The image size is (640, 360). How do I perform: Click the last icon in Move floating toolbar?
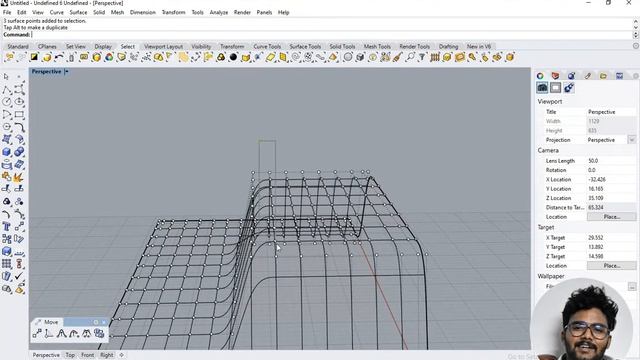[x=99, y=333]
